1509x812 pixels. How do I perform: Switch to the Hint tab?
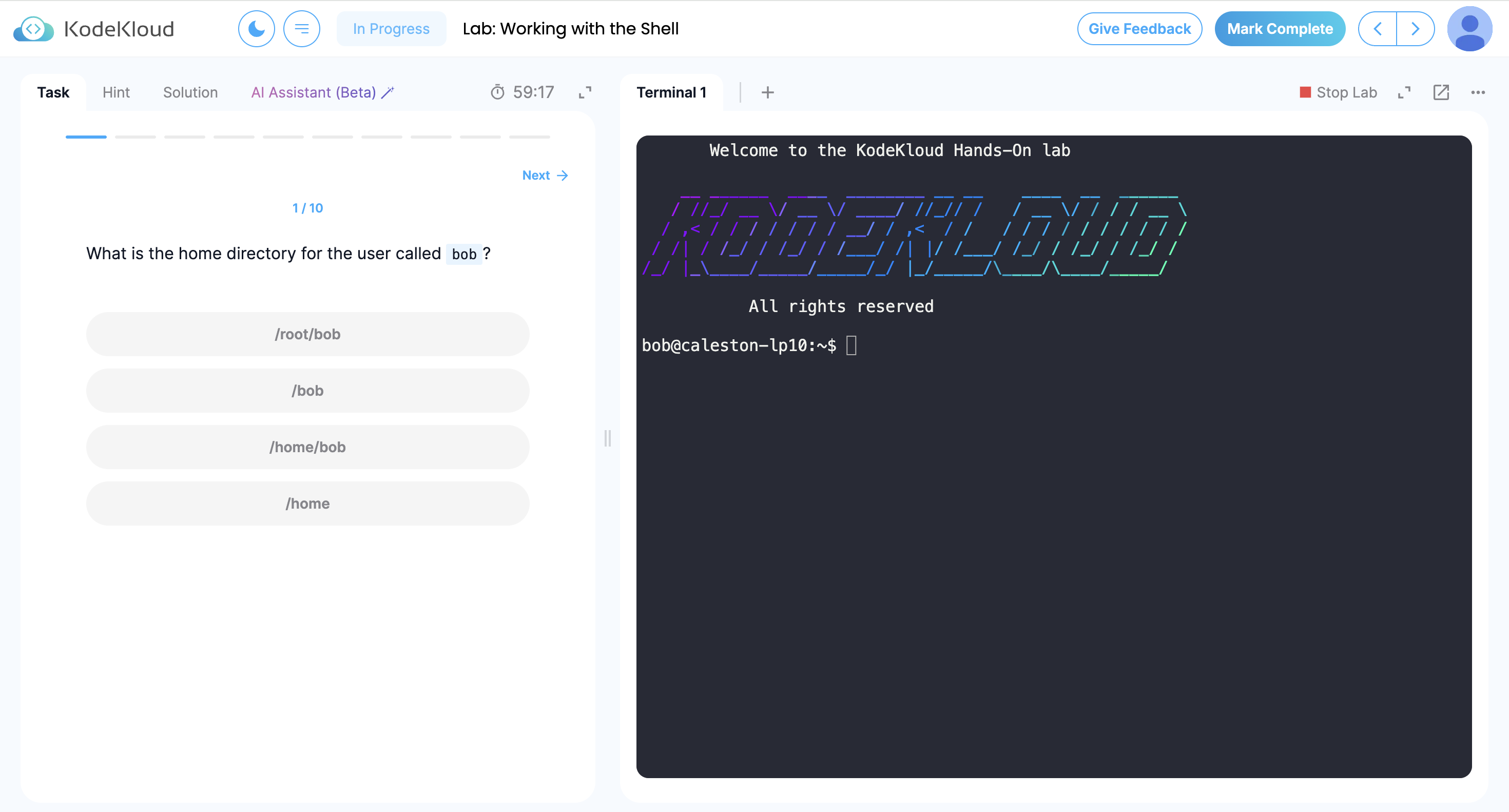click(116, 92)
